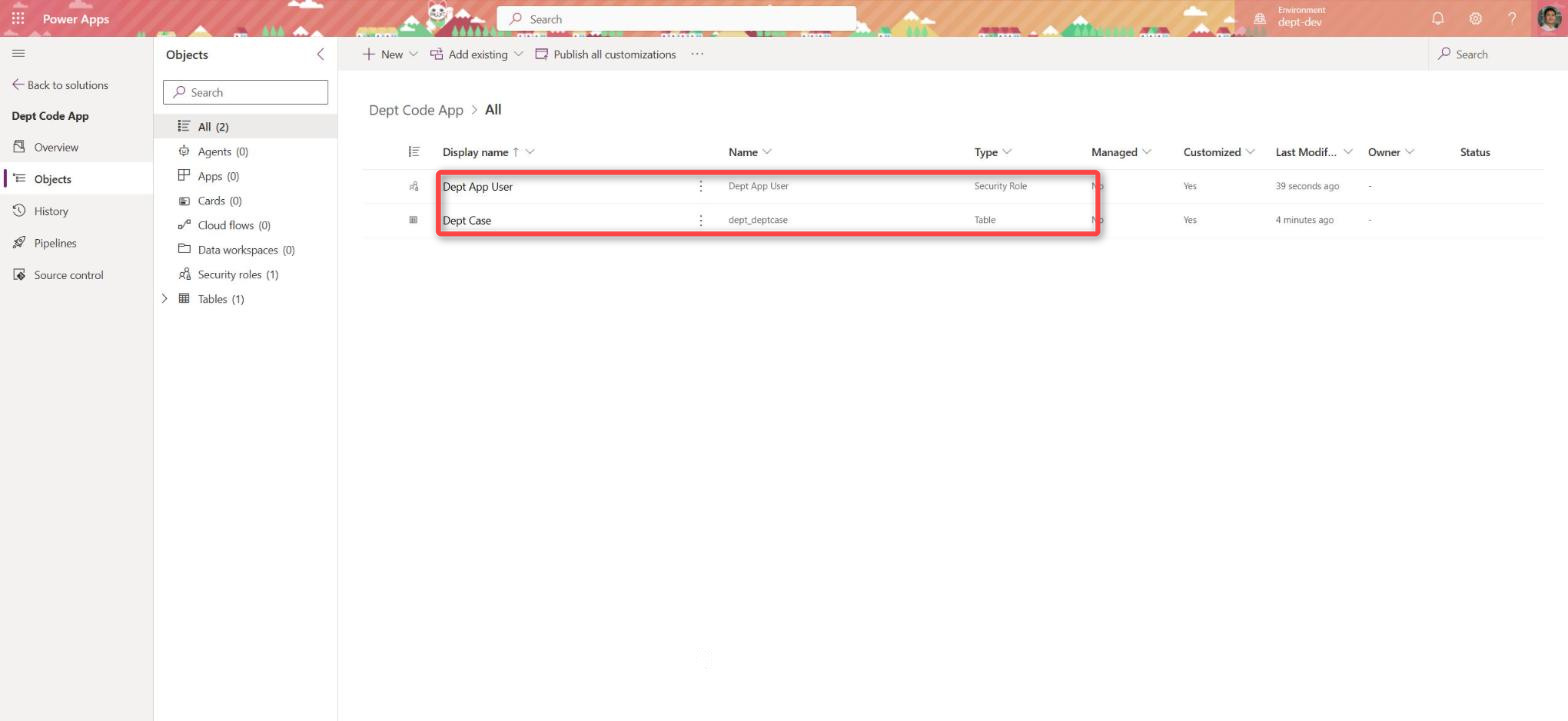The width and height of the screenshot is (1568, 721).
Task: Click Publish all customizations
Action: 606,54
